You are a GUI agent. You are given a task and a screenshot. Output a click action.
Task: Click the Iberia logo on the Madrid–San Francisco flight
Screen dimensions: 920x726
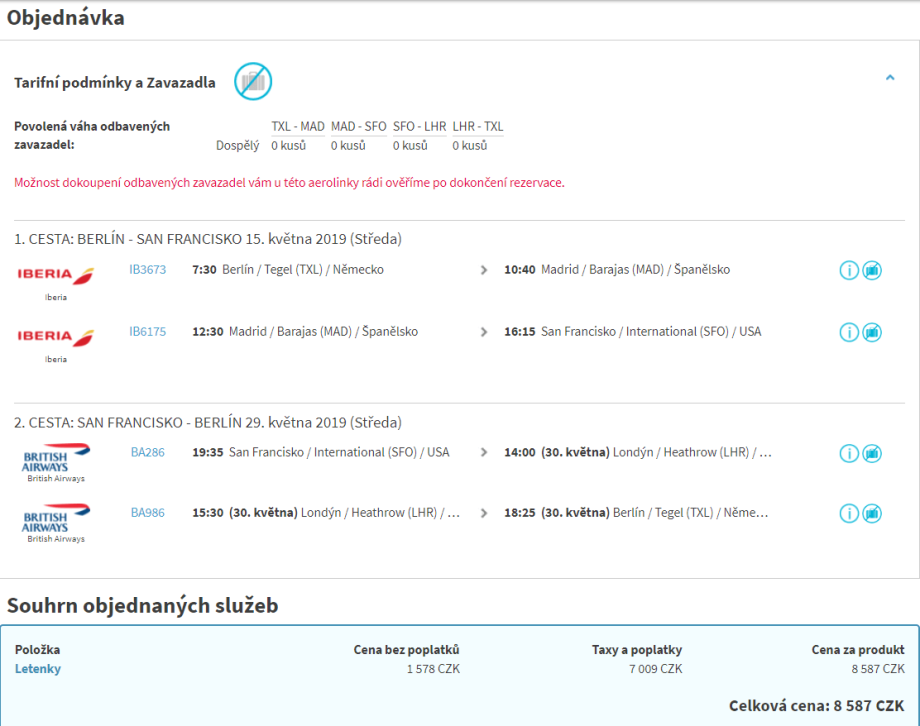click(56, 336)
